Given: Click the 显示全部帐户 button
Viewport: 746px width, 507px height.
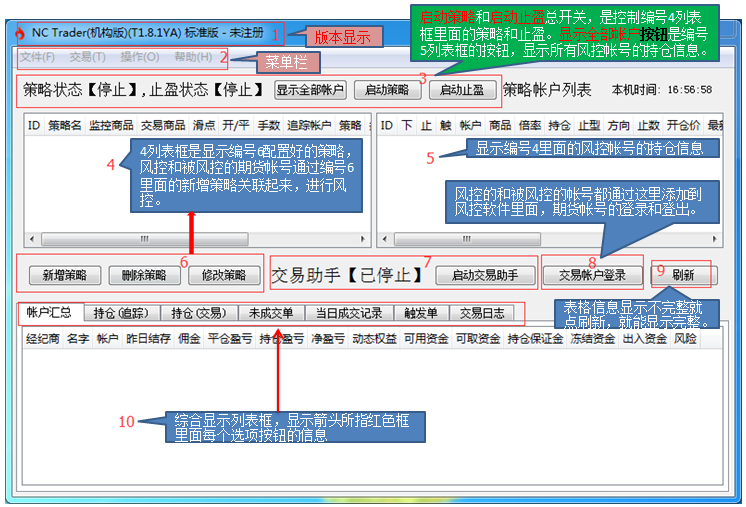Looking at the screenshot, I should 310,90.
